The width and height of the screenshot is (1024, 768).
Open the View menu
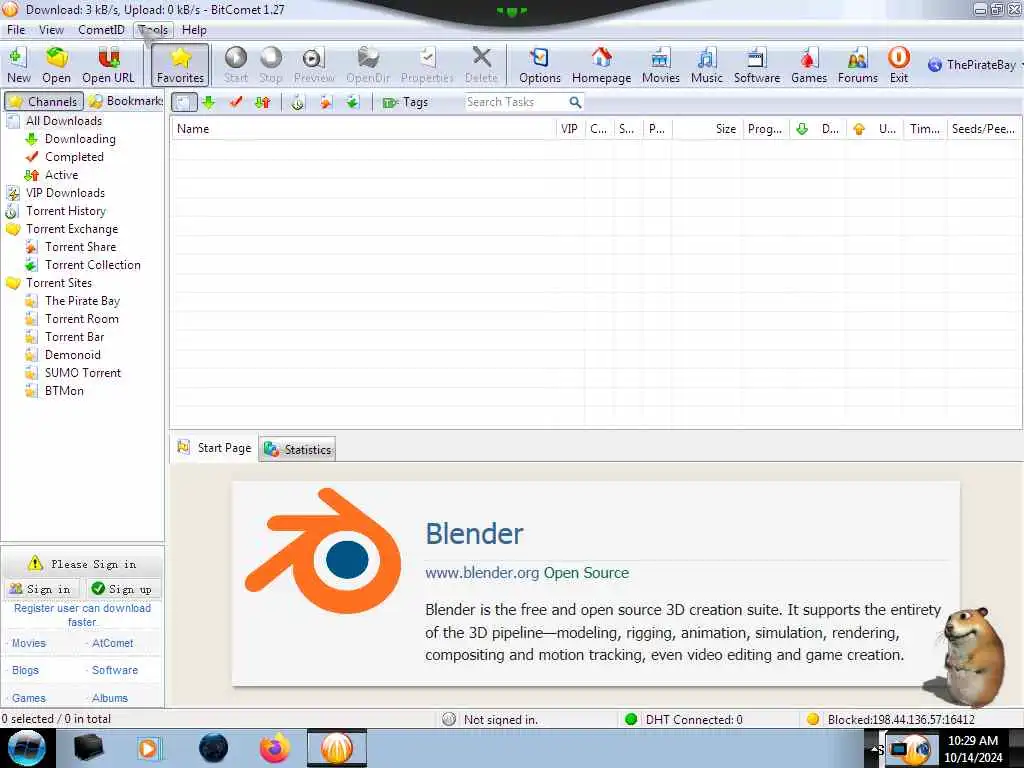51,30
